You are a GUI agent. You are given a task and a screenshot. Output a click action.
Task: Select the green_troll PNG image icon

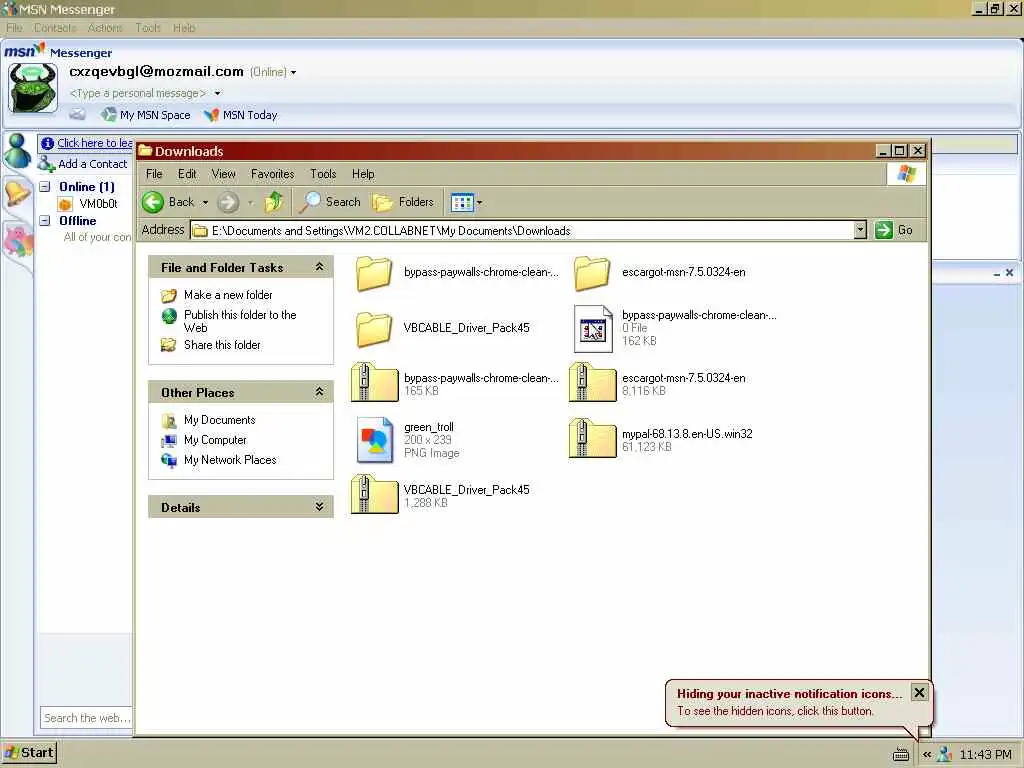click(375, 440)
